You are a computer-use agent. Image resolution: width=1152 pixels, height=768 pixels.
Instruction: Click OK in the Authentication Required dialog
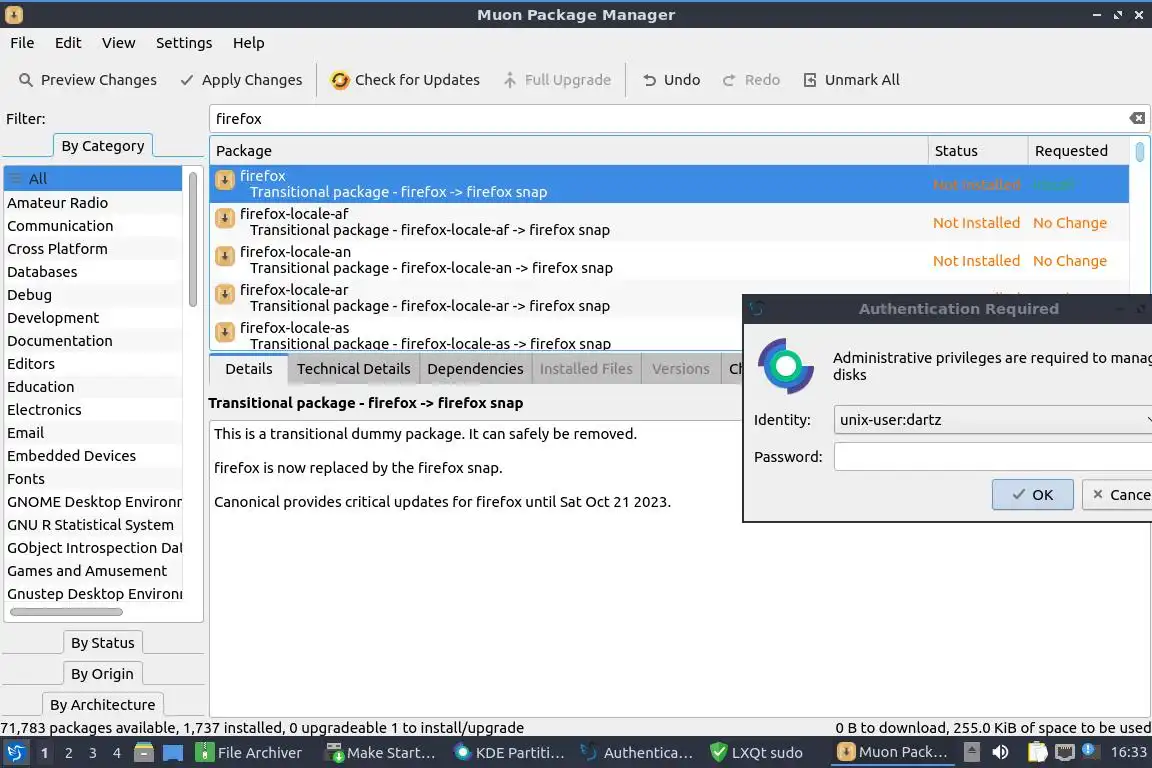point(1032,495)
